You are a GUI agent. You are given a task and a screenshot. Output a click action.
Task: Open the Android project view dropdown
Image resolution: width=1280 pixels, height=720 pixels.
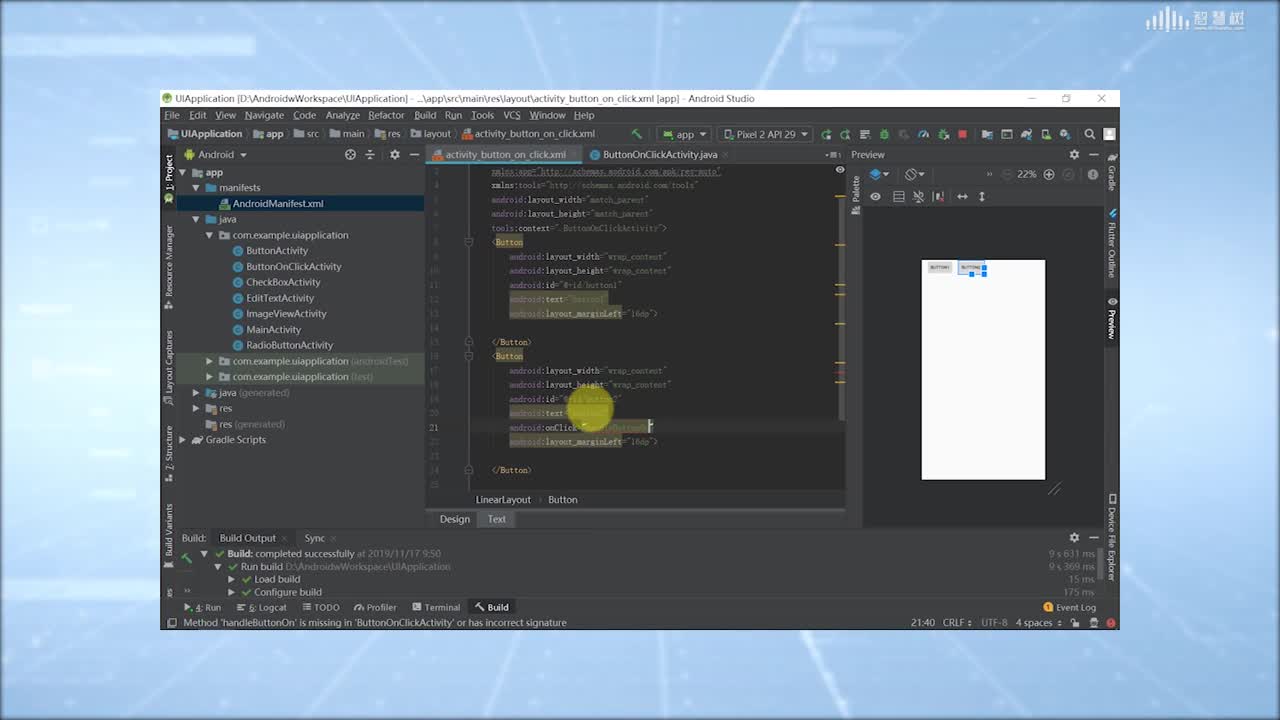[x=215, y=155]
